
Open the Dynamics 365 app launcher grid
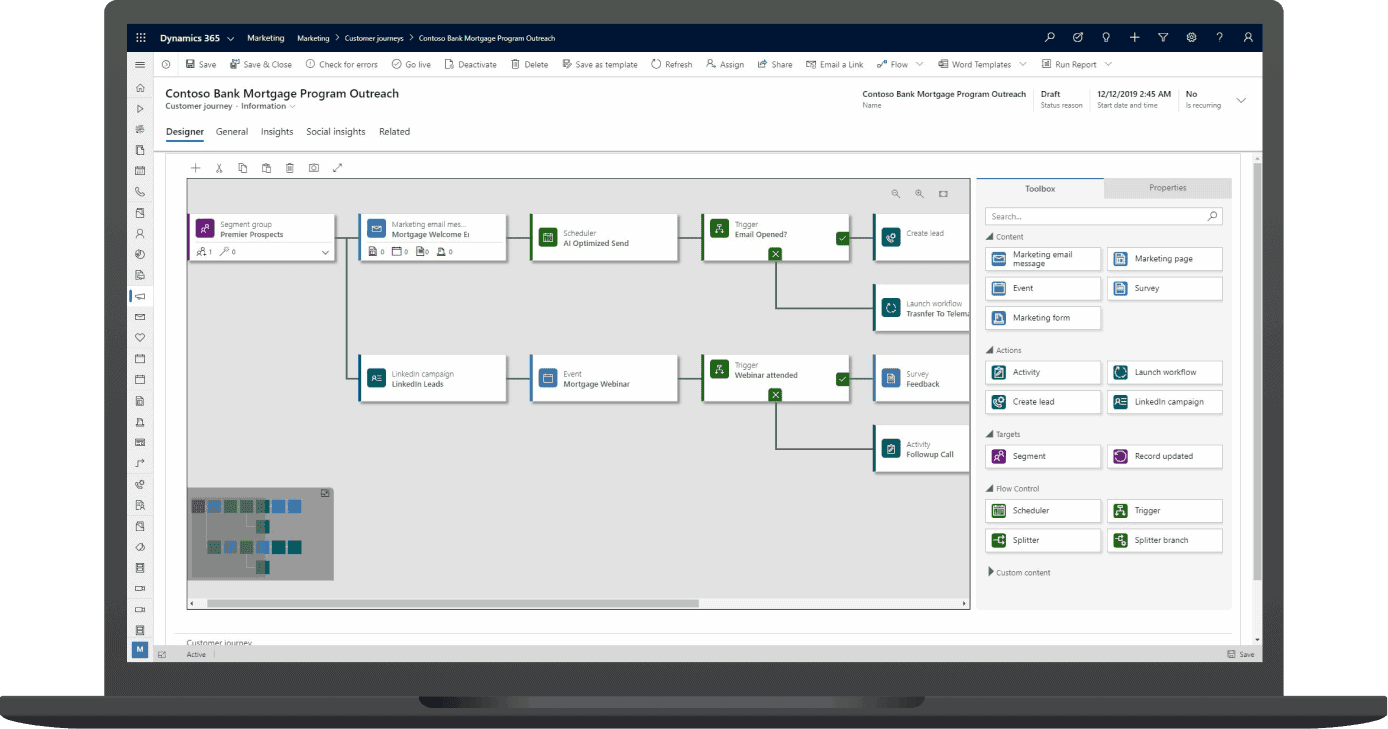(140, 38)
